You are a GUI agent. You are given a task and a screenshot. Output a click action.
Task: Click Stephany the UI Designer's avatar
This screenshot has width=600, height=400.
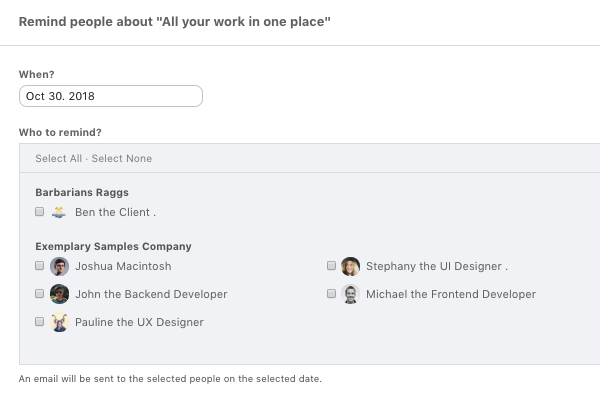351,266
